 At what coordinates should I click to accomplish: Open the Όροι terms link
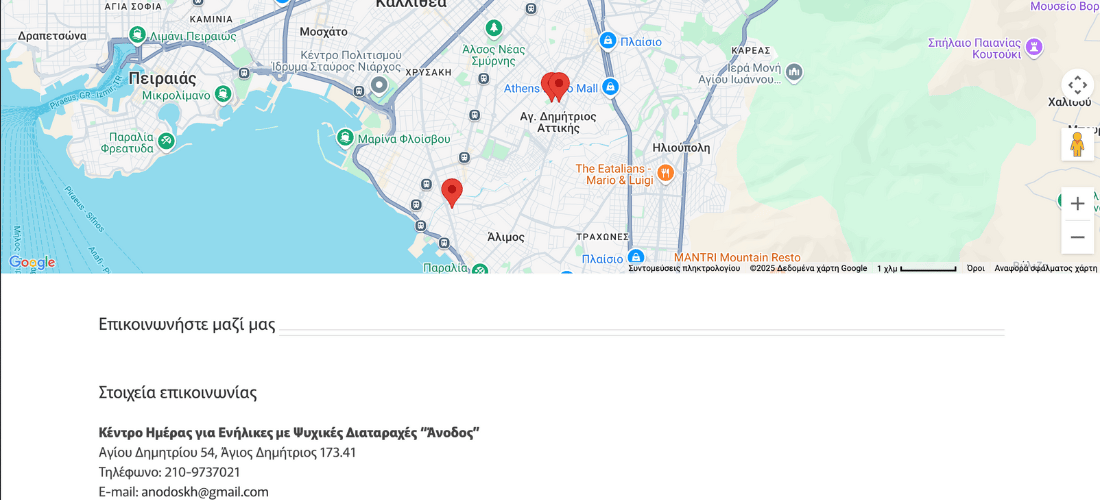975,269
